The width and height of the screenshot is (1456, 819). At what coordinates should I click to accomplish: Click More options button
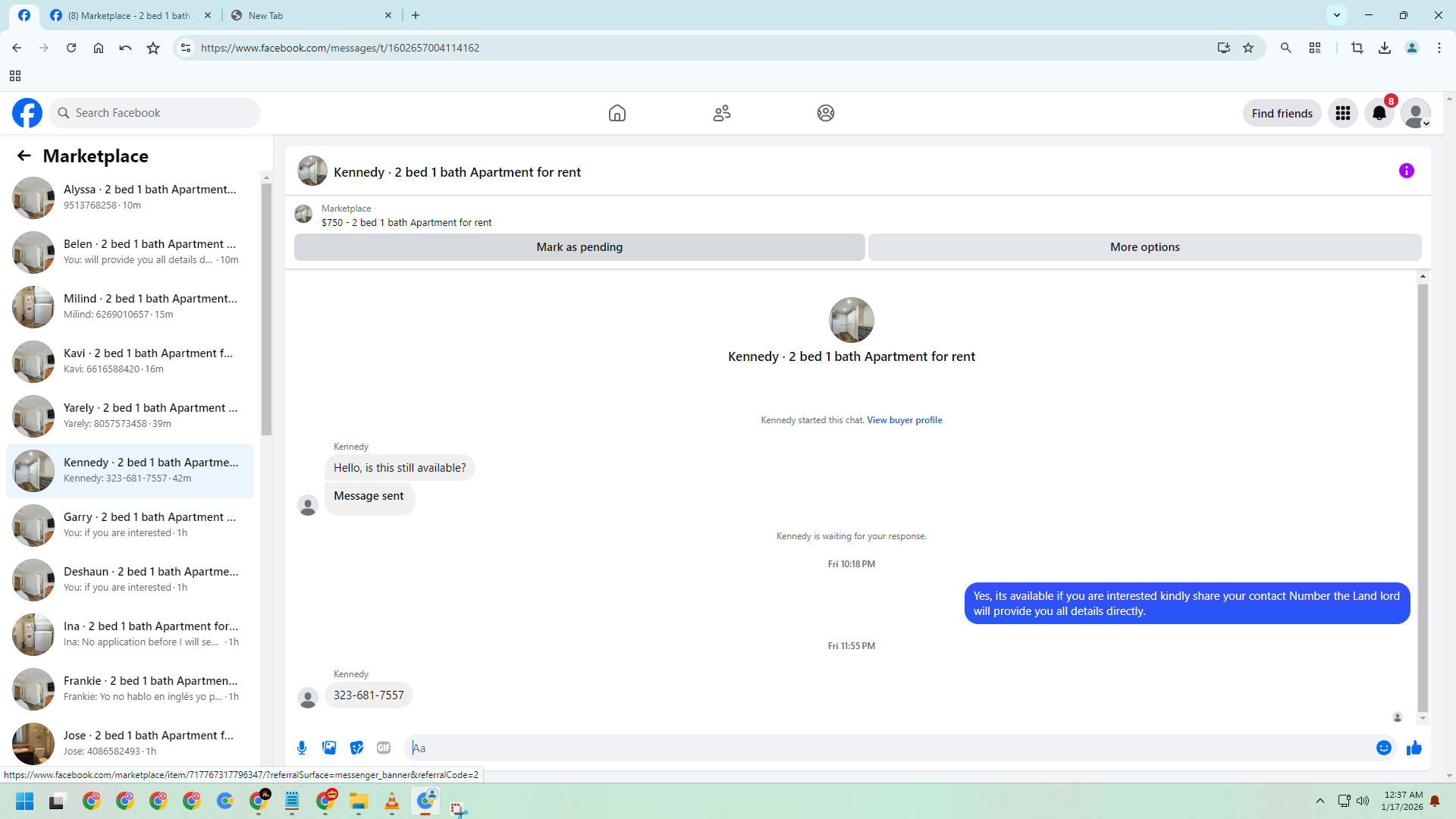[1144, 247]
